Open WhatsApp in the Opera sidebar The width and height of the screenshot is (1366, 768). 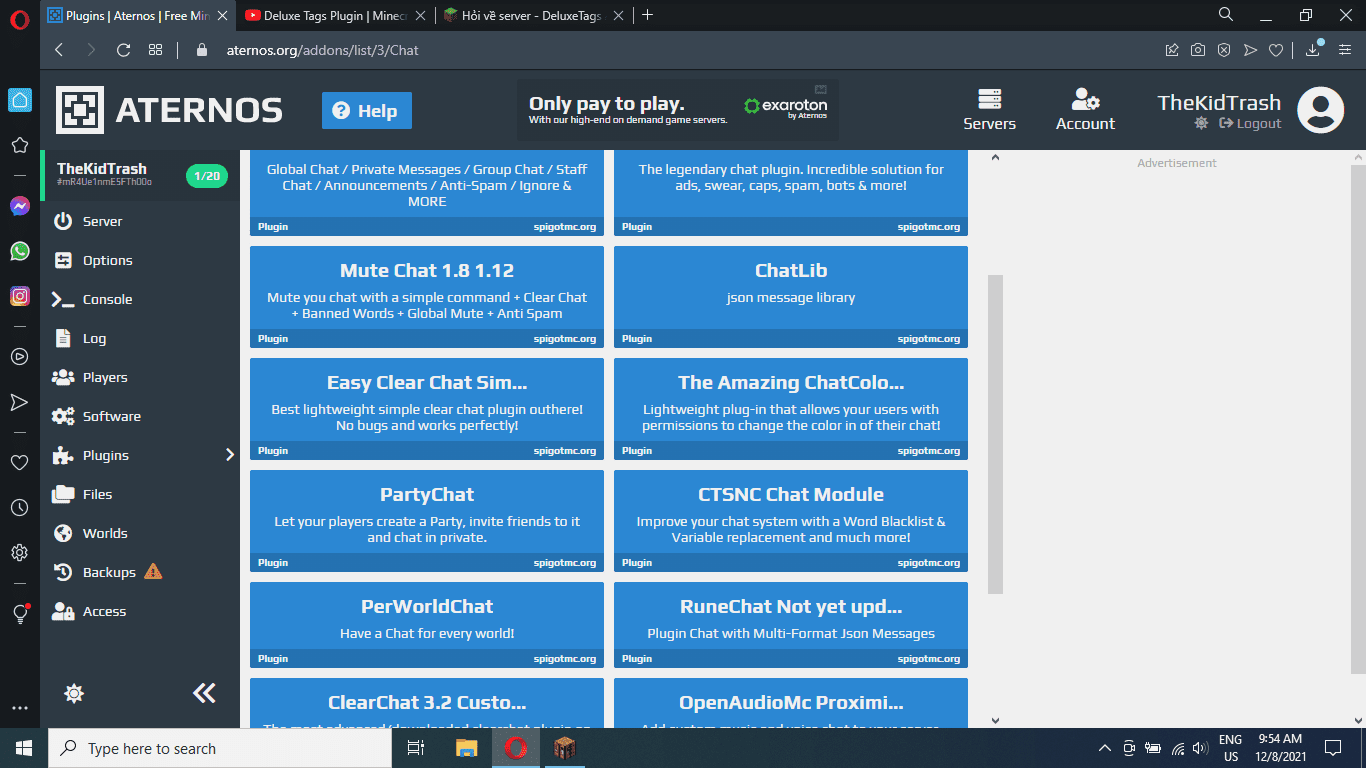(x=19, y=251)
